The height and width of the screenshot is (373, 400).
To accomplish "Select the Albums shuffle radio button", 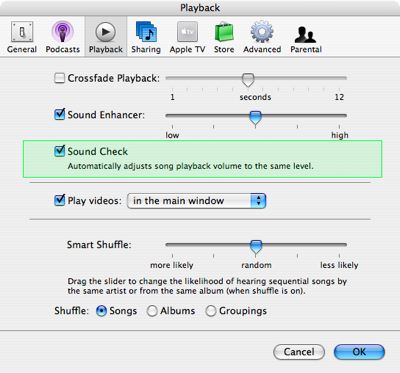I will [x=152, y=311].
